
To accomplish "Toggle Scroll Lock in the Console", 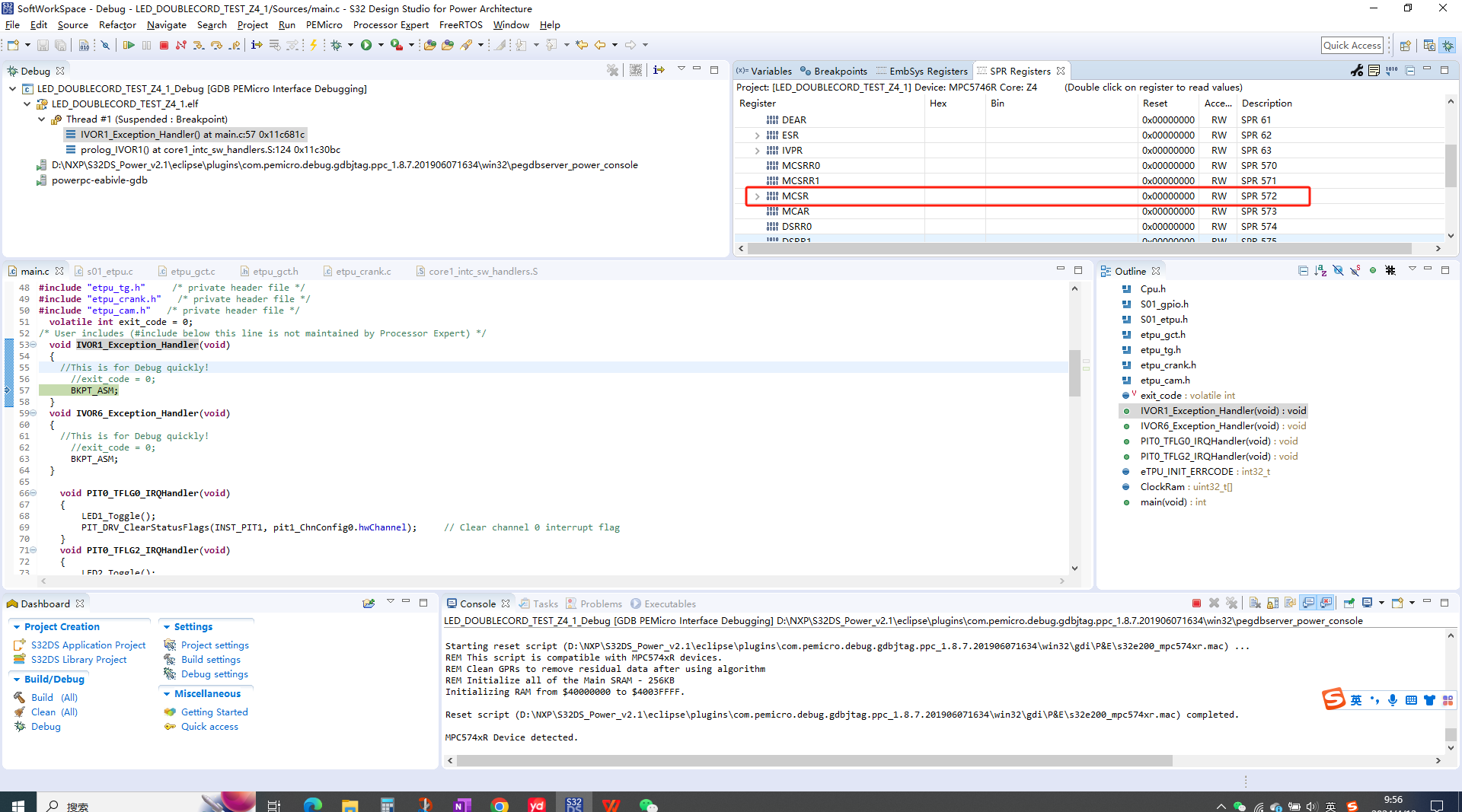I will [x=1273, y=603].
